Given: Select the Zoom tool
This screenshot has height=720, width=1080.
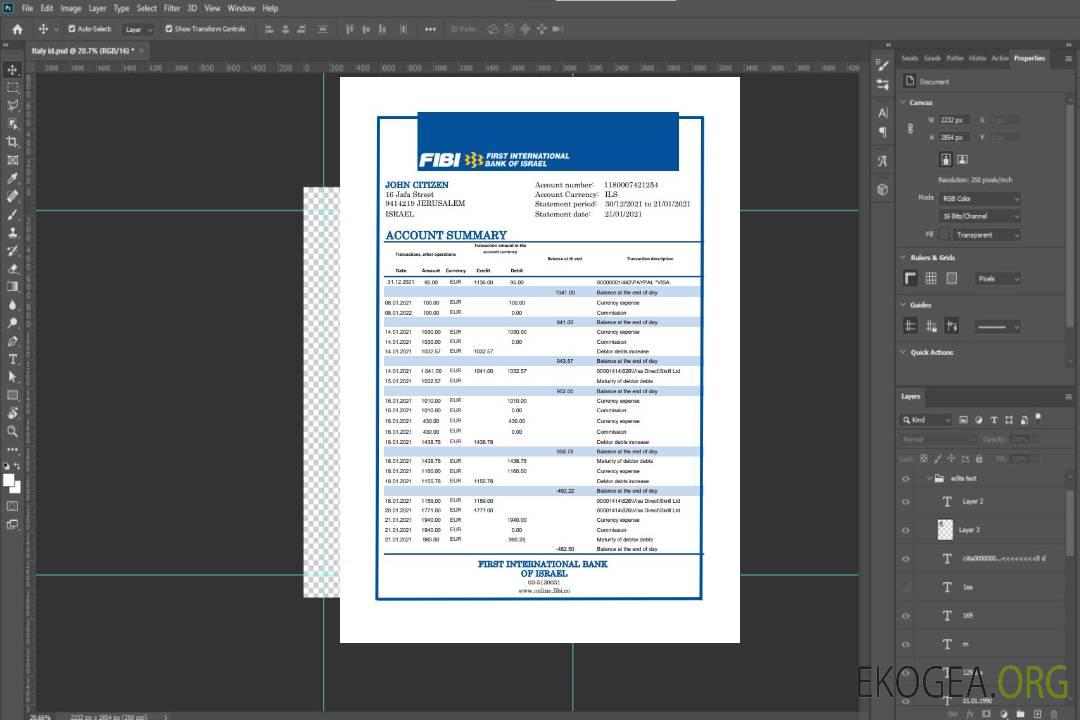Looking at the screenshot, I should 12,431.
